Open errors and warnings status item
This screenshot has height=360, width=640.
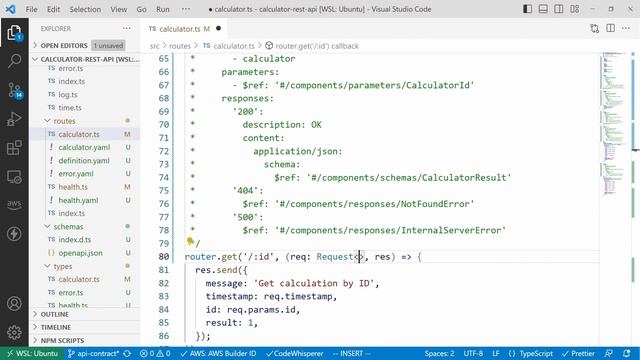tap(155, 353)
